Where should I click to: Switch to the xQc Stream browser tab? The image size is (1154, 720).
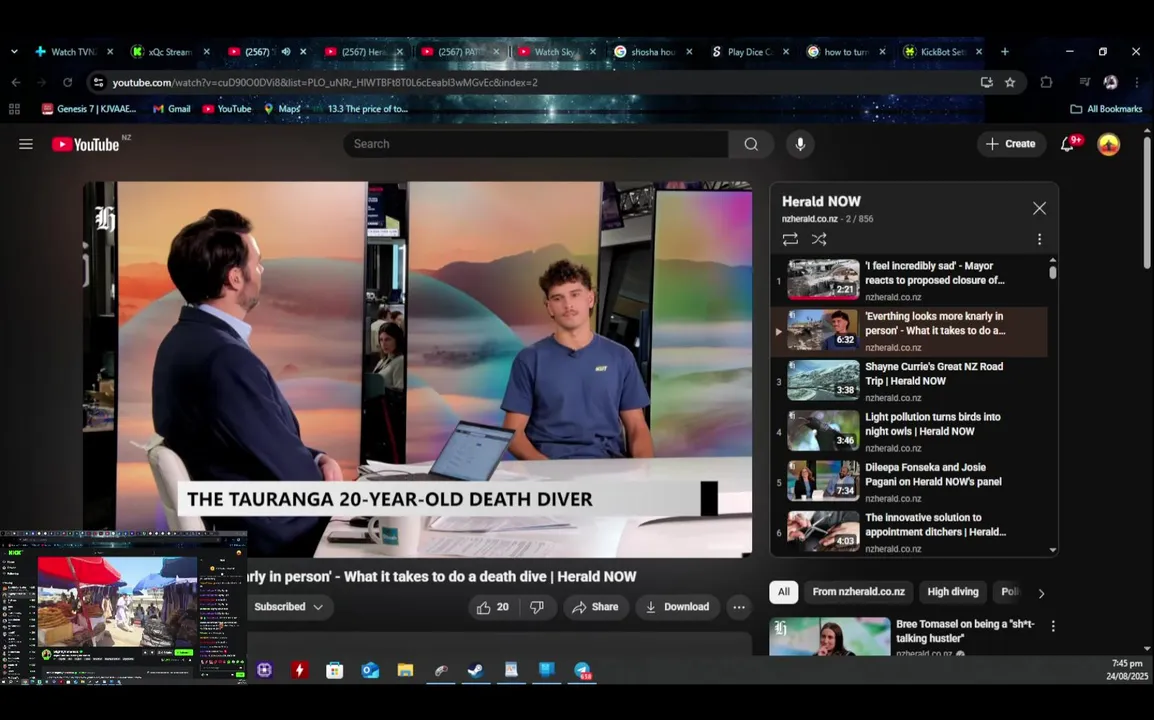click(x=171, y=52)
